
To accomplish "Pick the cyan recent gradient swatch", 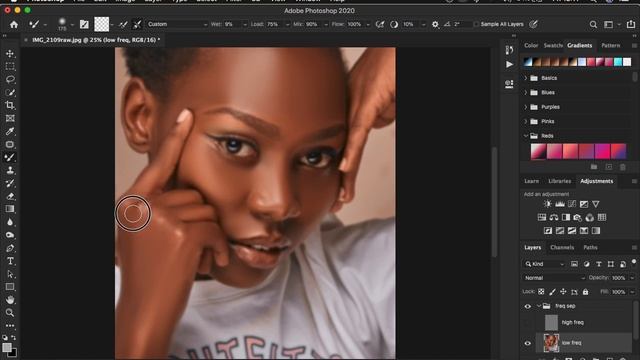I will pos(618,62).
